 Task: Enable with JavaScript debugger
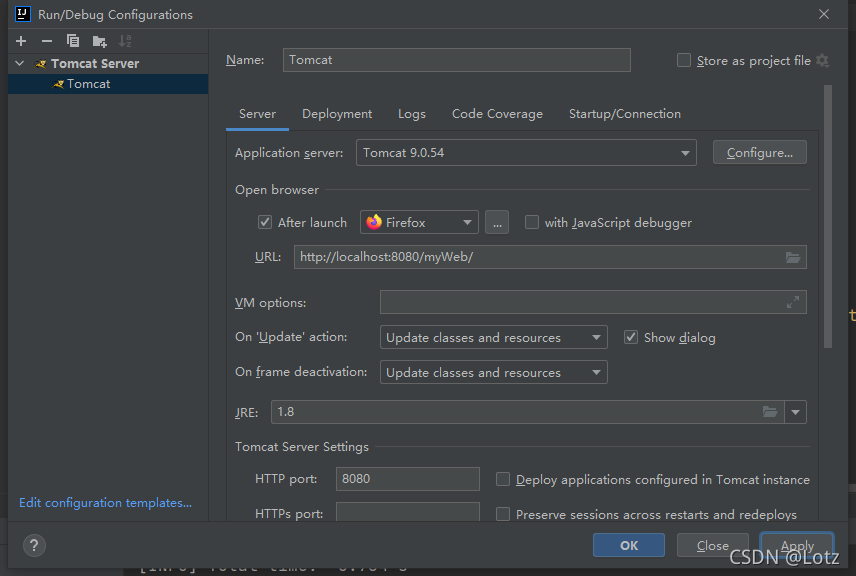[532, 222]
